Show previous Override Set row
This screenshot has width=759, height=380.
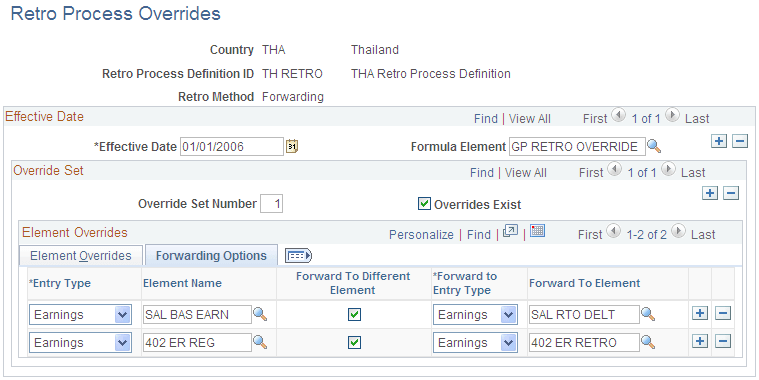pyautogui.click(x=614, y=170)
